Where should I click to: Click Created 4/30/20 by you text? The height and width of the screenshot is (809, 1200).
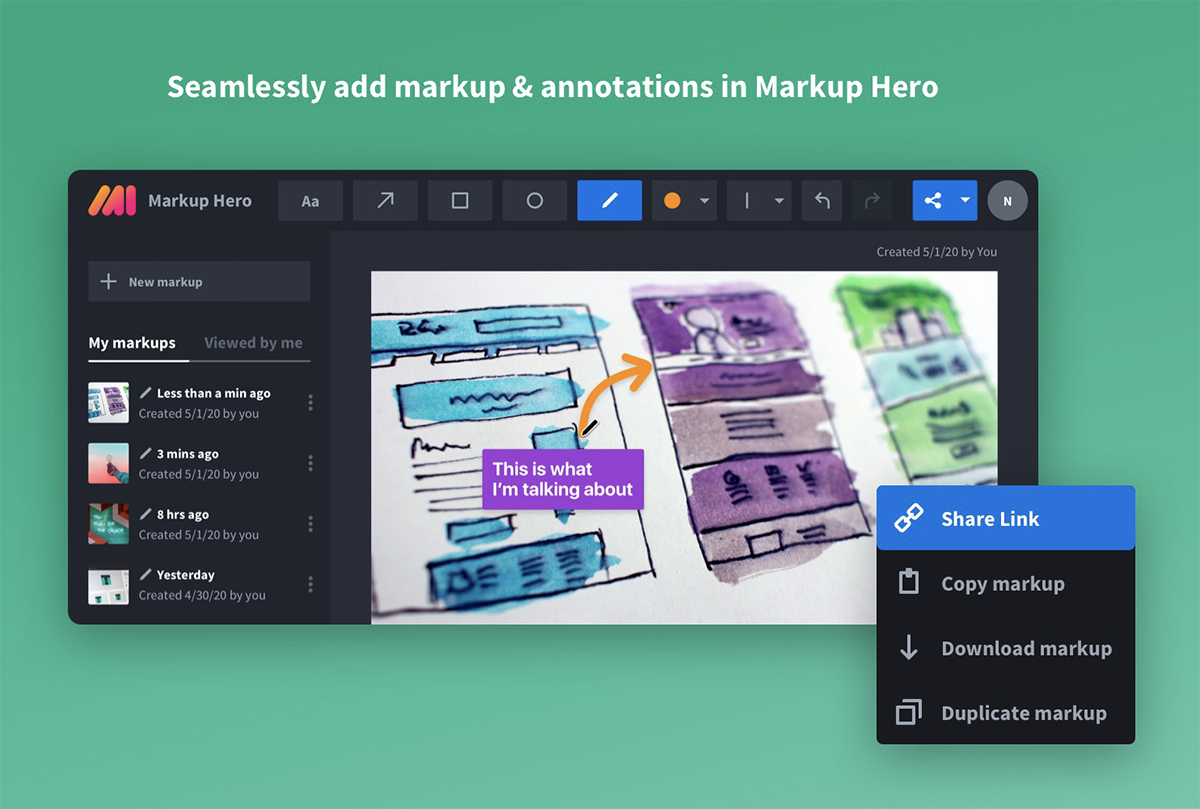202,595
